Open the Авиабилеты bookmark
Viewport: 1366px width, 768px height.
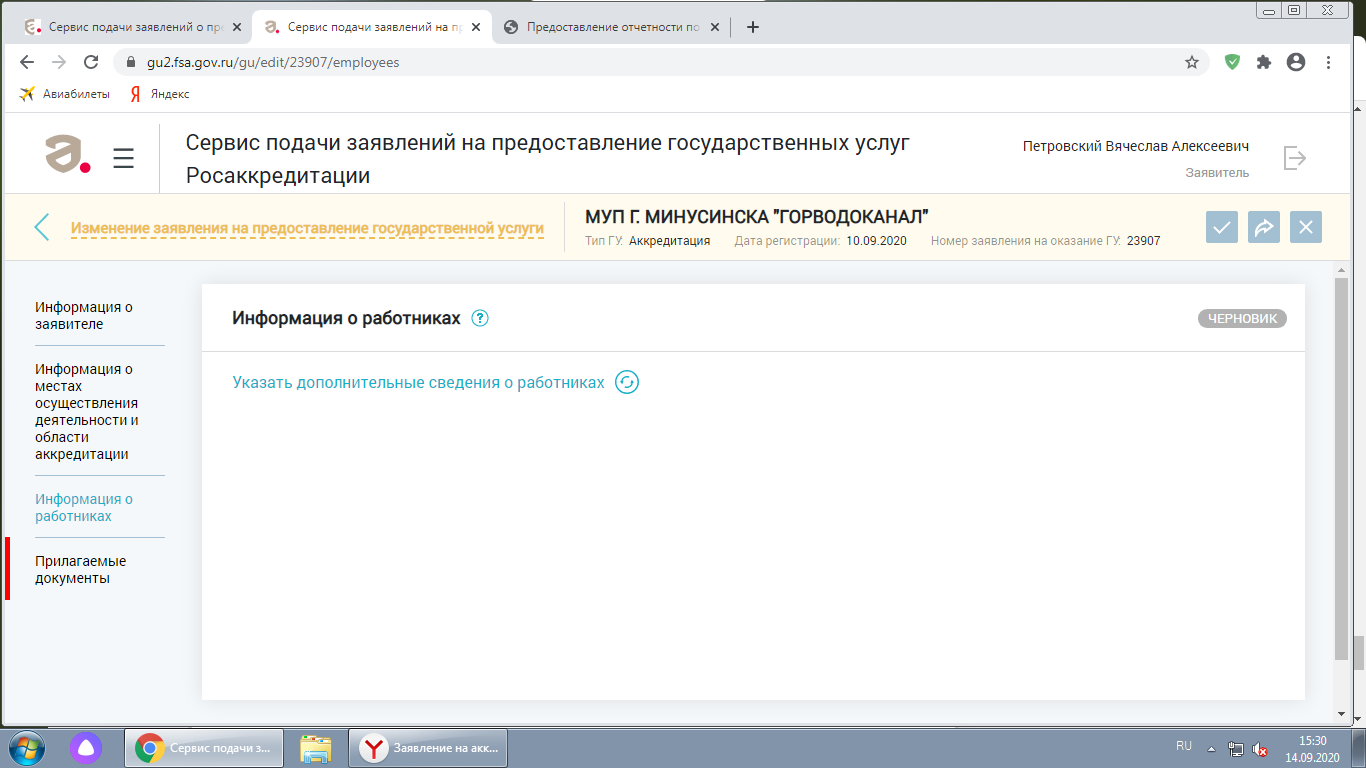66,94
